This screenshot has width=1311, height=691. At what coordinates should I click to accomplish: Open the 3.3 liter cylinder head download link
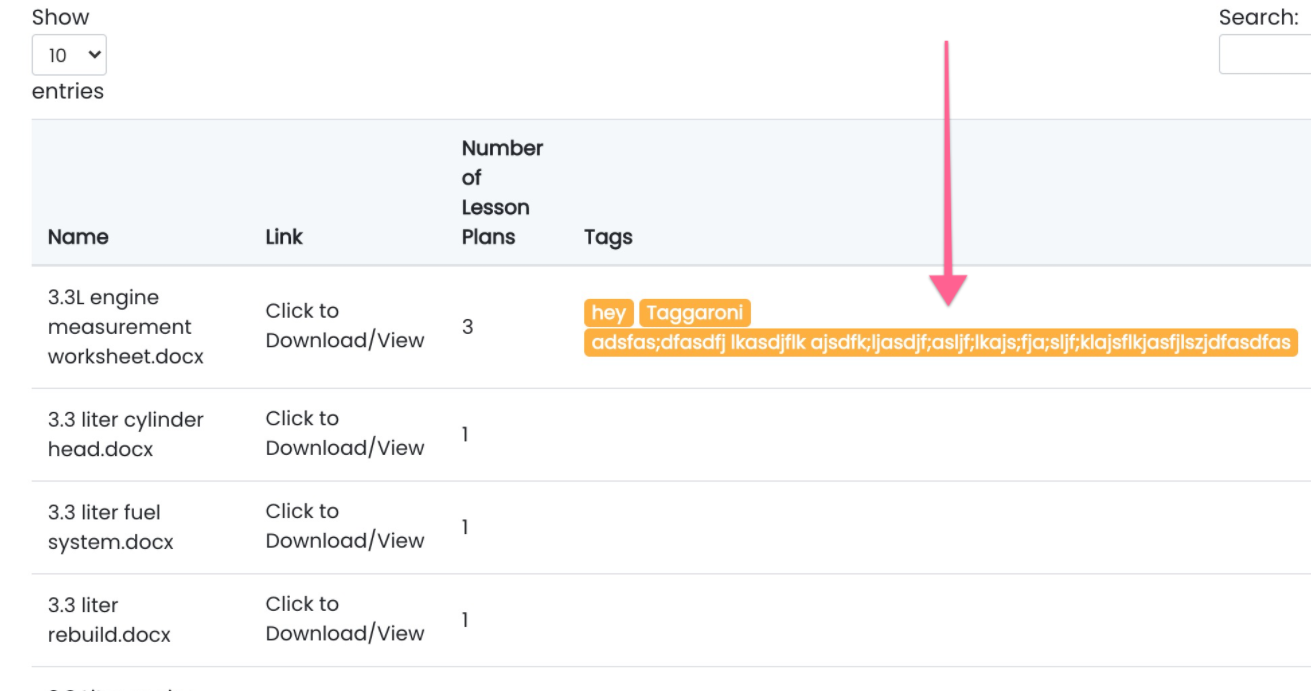(x=345, y=433)
